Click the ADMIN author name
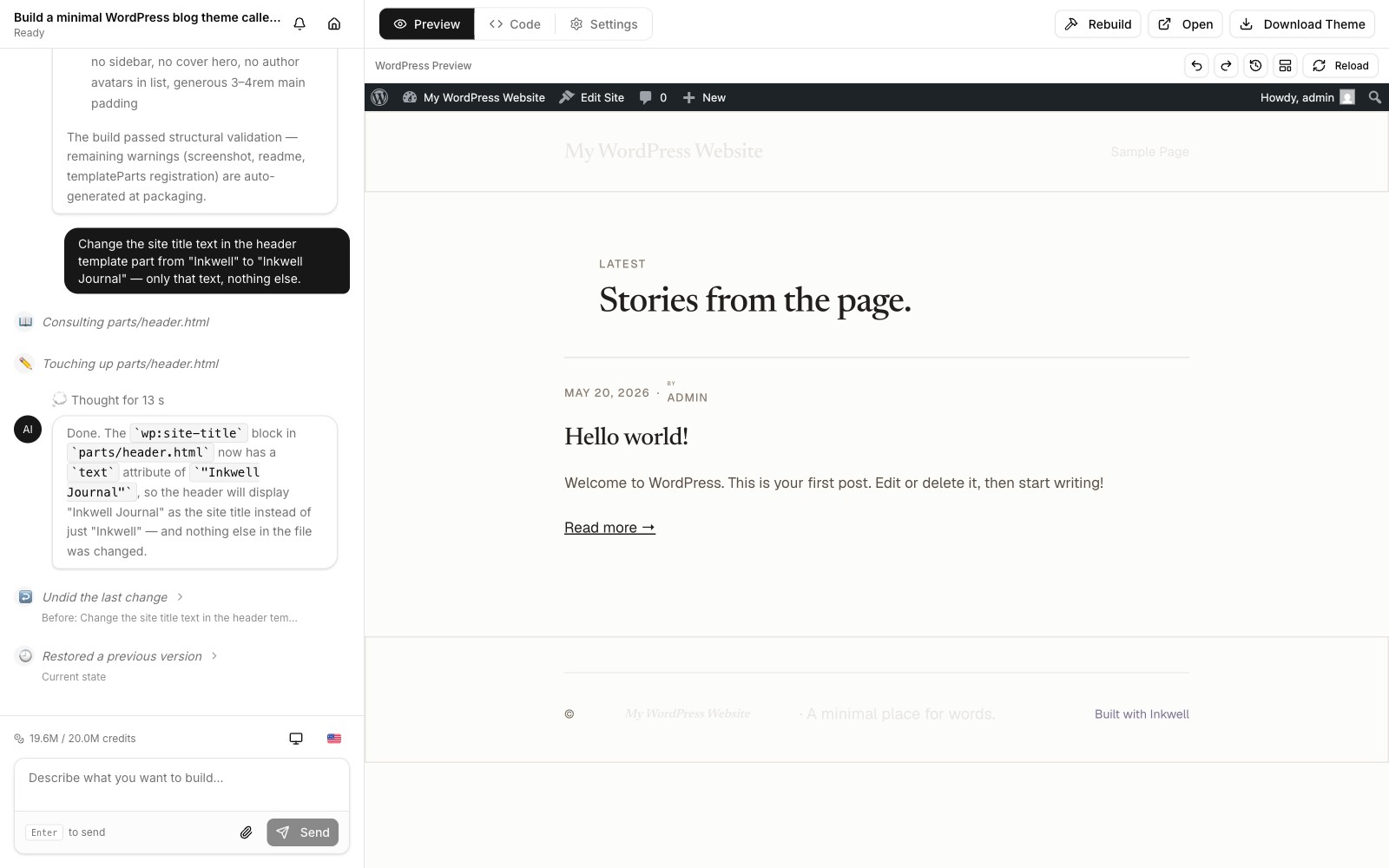 [x=687, y=398]
